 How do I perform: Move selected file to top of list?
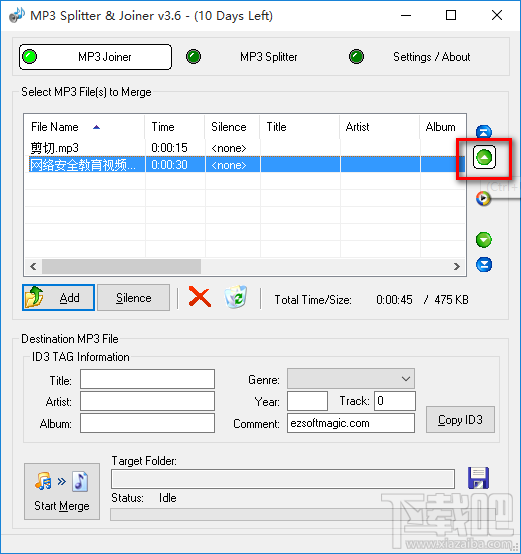click(x=484, y=132)
